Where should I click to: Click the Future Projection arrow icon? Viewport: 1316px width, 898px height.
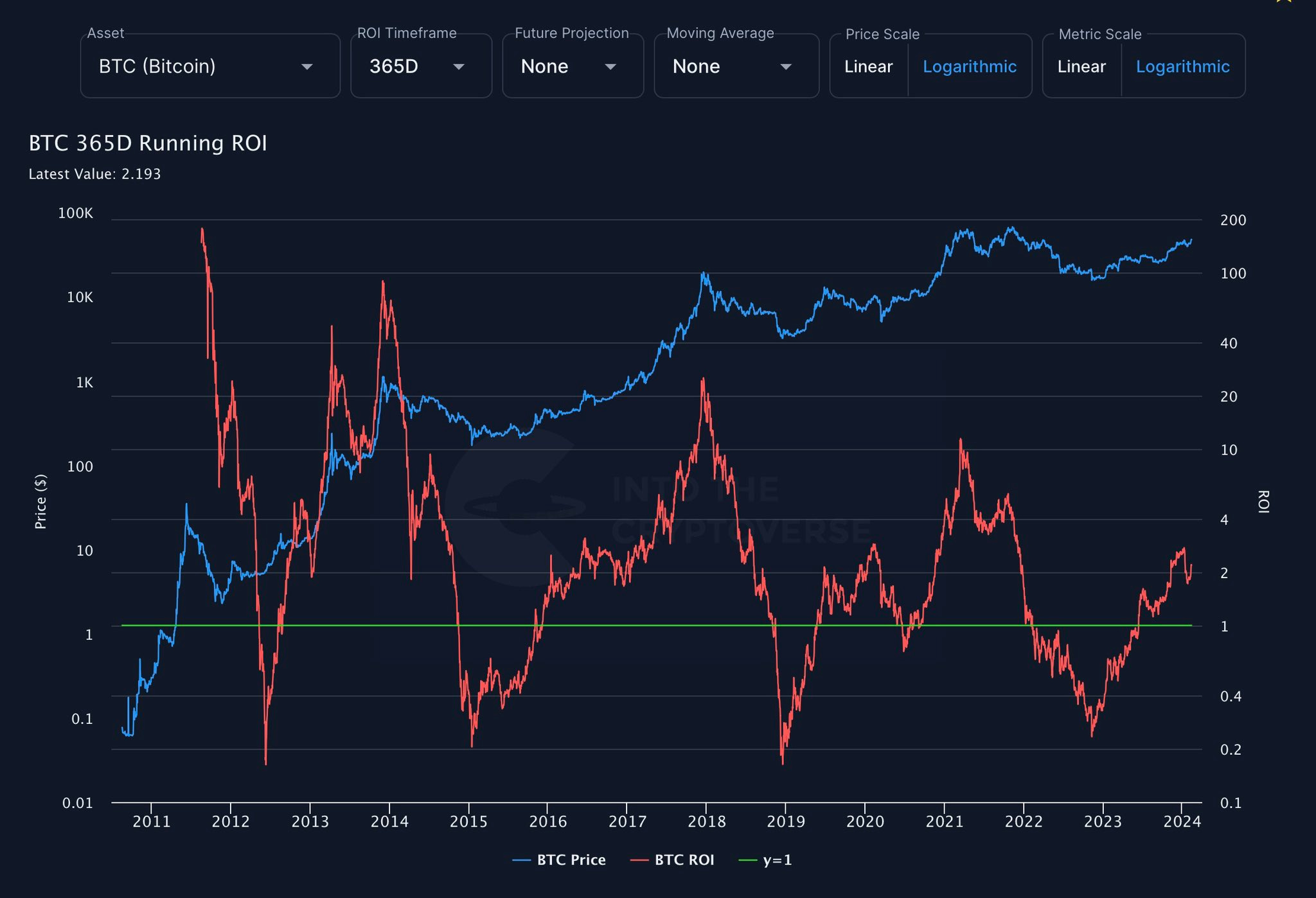pos(610,67)
